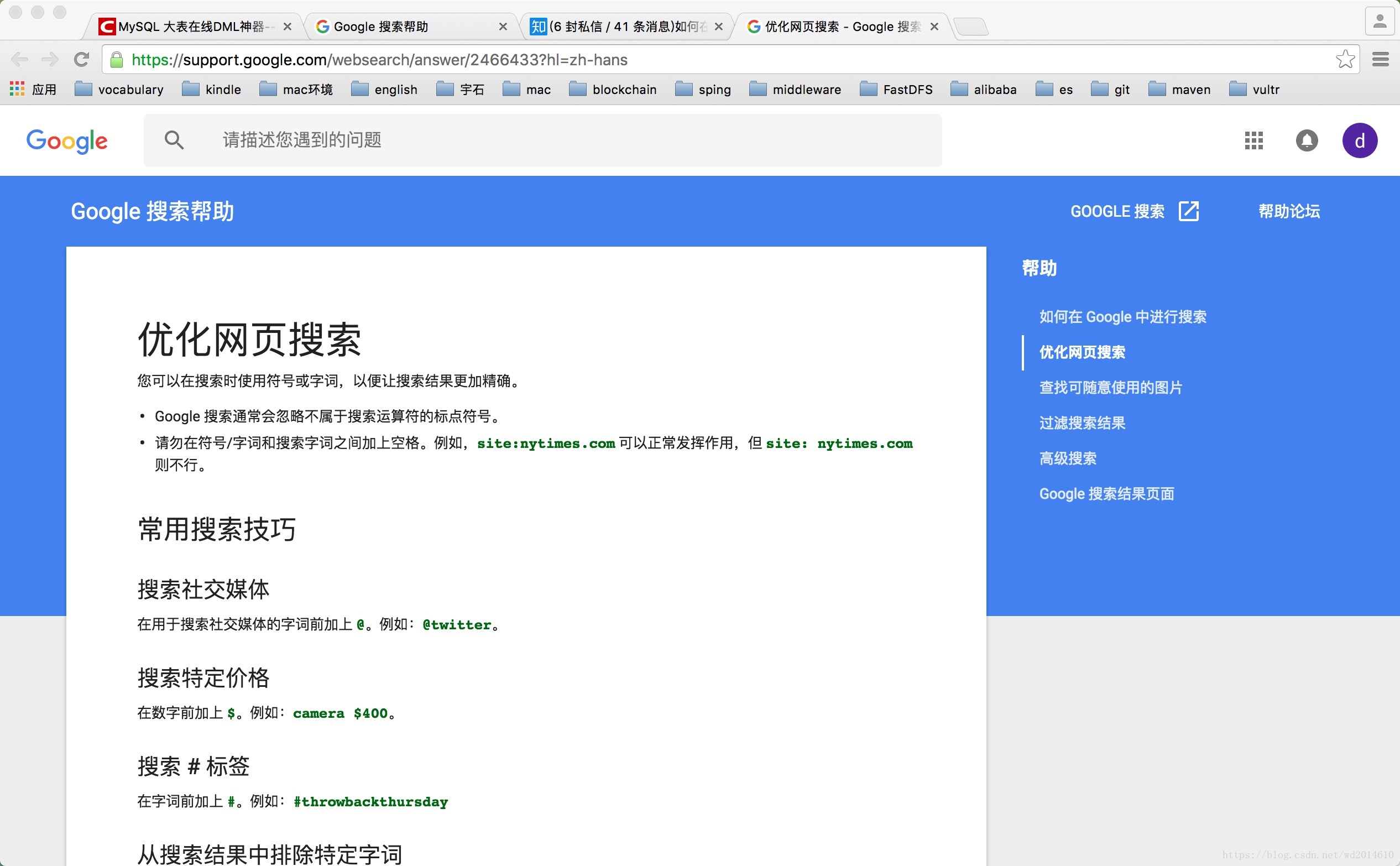Open the Chrome user profile button
Screen dimensions: 1400x866
click(1380, 22)
